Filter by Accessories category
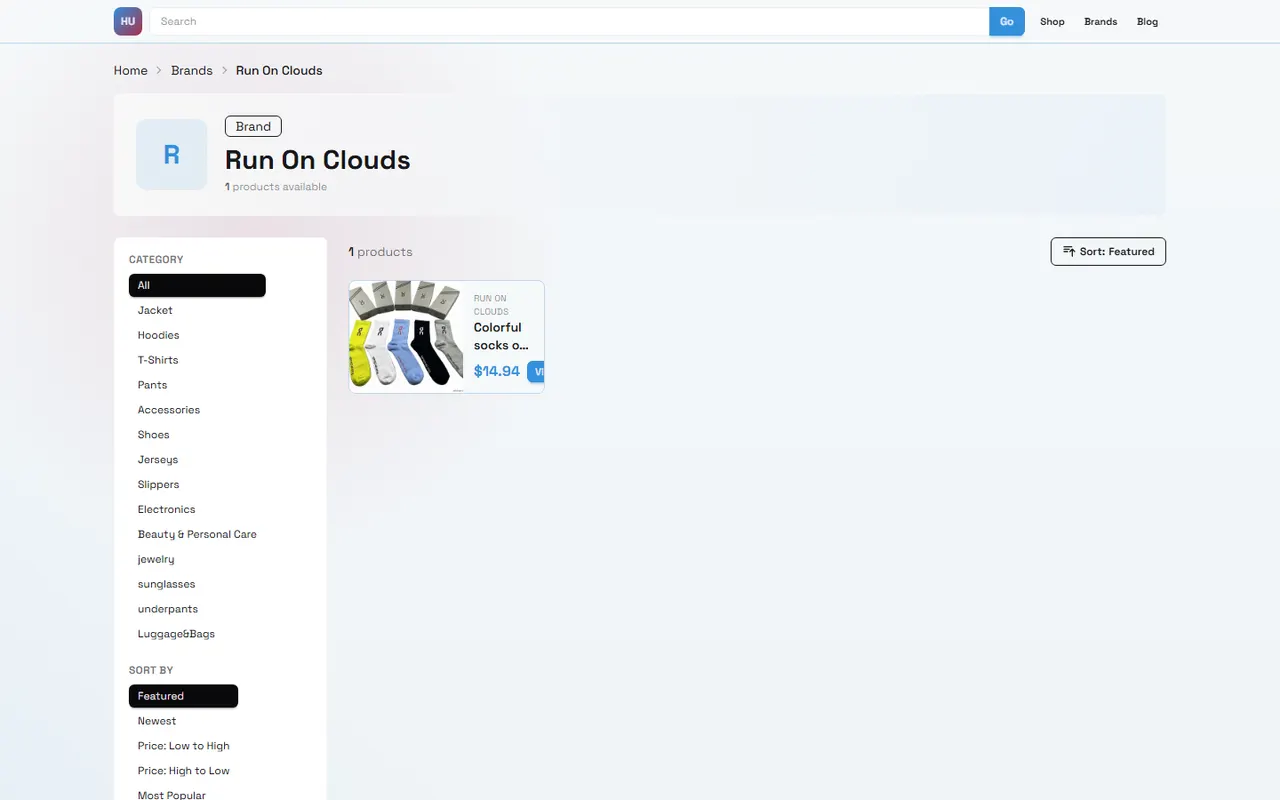Image resolution: width=1280 pixels, height=800 pixels. point(169,410)
